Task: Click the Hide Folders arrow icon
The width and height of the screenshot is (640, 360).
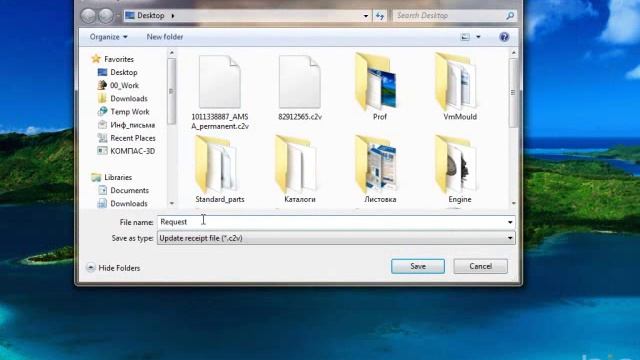Action: [91, 268]
